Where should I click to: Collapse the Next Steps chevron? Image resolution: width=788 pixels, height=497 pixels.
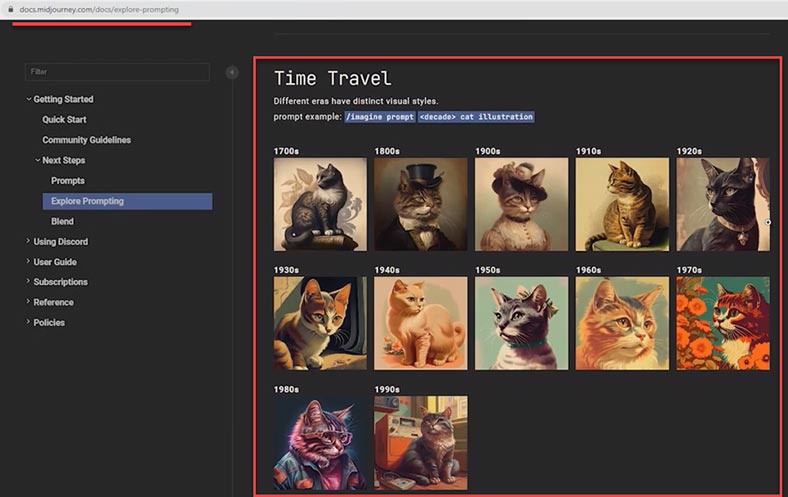(x=38, y=160)
